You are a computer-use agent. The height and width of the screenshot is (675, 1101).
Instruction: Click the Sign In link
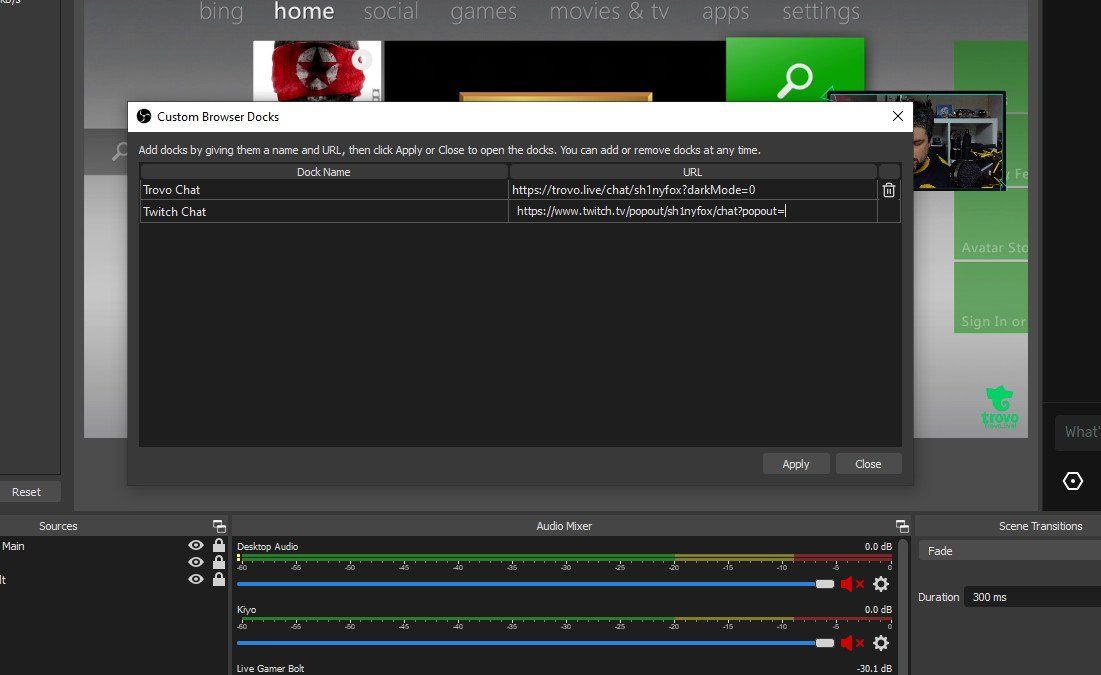992,321
